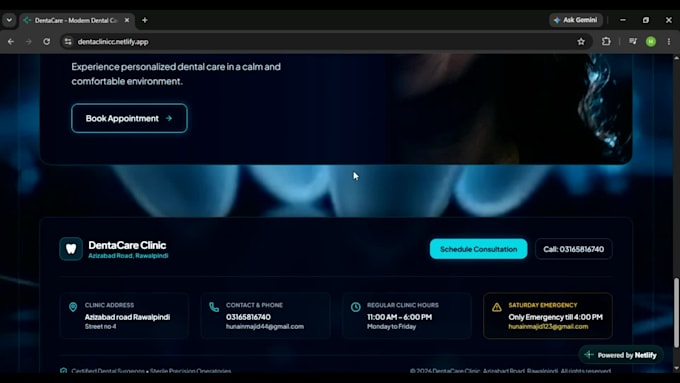The image size is (680, 383).
Task: Click the browser forward arrow
Action: click(x=29, y=42)
